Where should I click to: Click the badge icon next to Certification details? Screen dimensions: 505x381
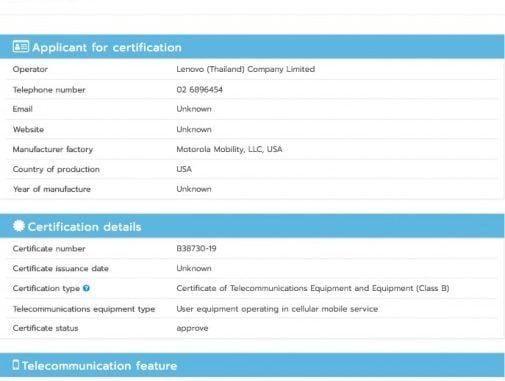(x=19, y=226)
